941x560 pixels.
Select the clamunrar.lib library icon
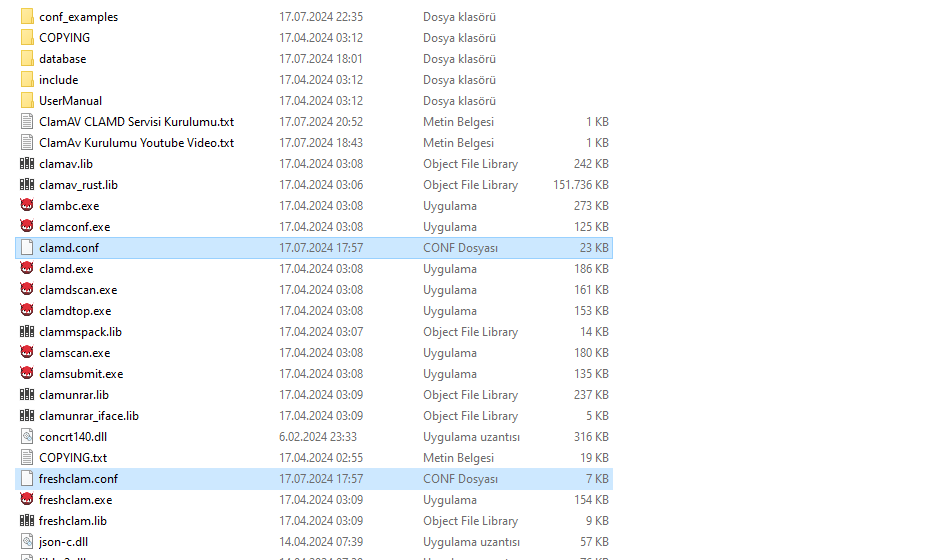coord(27,395)
